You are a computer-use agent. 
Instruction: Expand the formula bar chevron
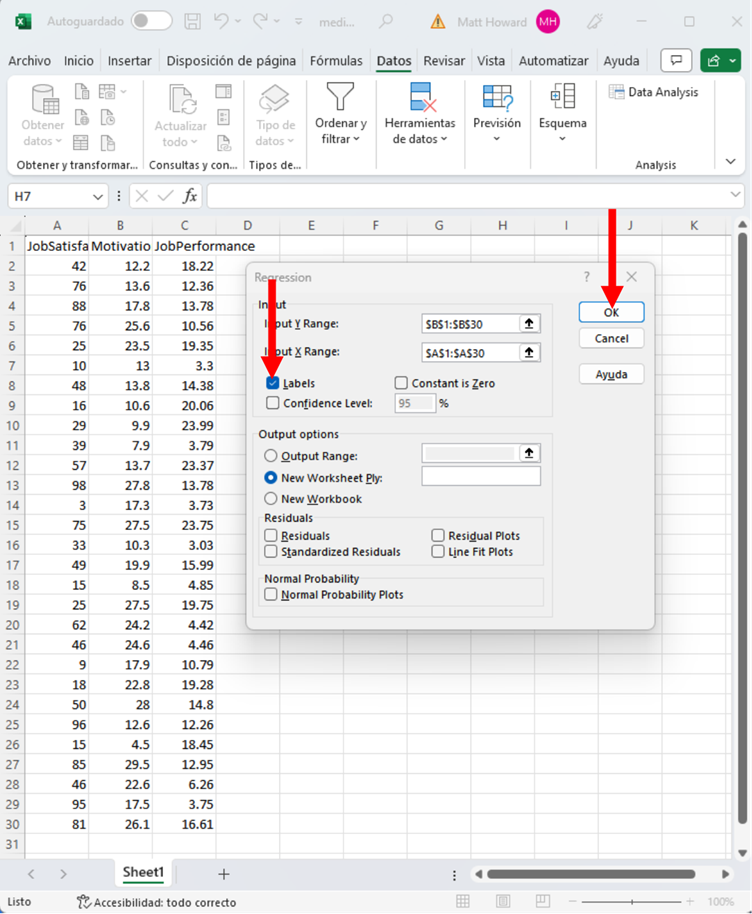736,196
